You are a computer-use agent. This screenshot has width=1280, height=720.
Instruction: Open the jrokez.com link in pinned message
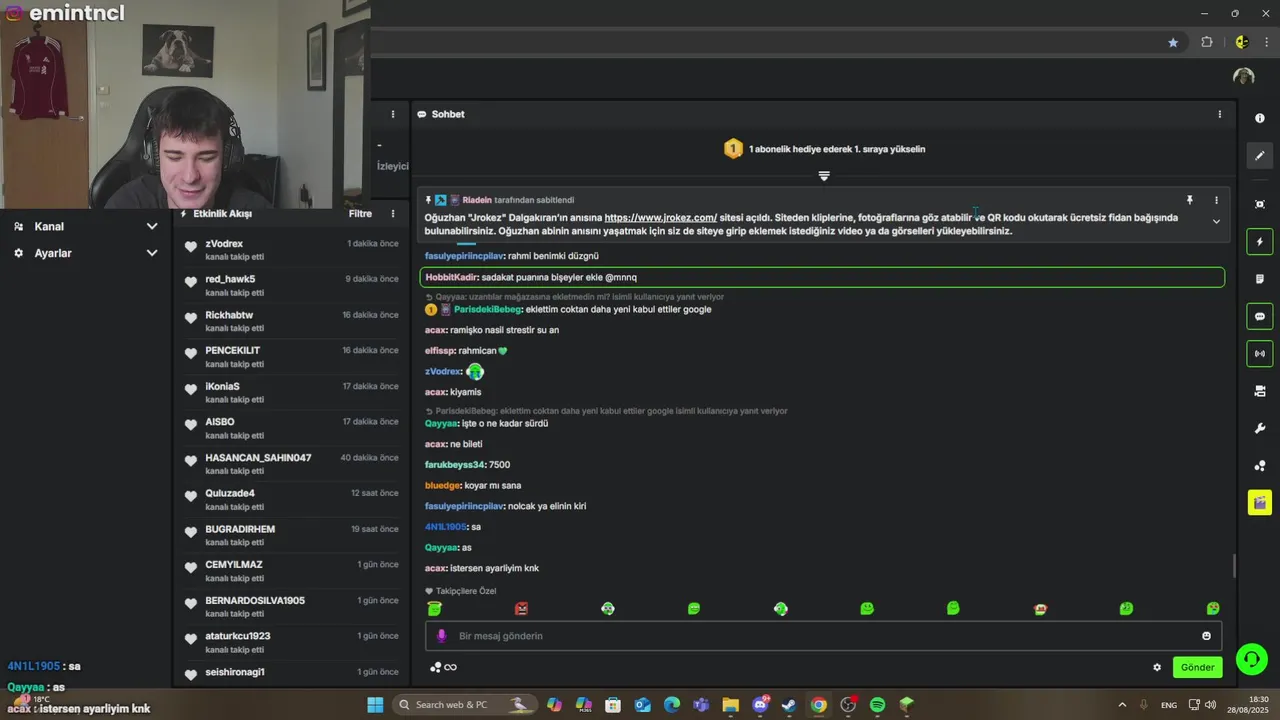[660, 217]
